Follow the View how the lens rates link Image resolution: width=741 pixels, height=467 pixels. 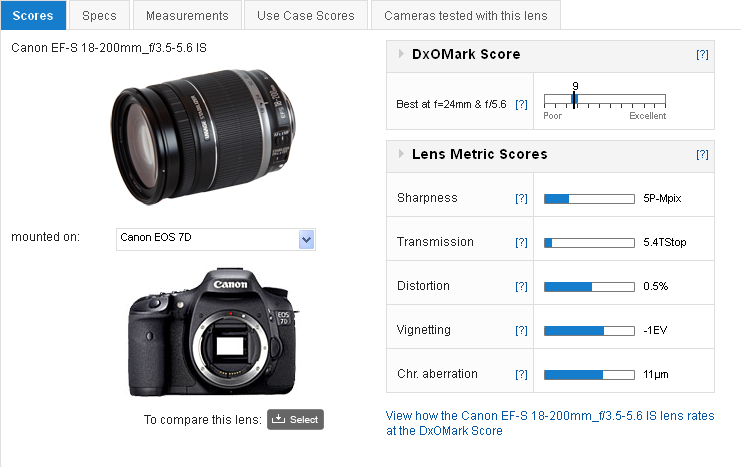coord(550,423)
